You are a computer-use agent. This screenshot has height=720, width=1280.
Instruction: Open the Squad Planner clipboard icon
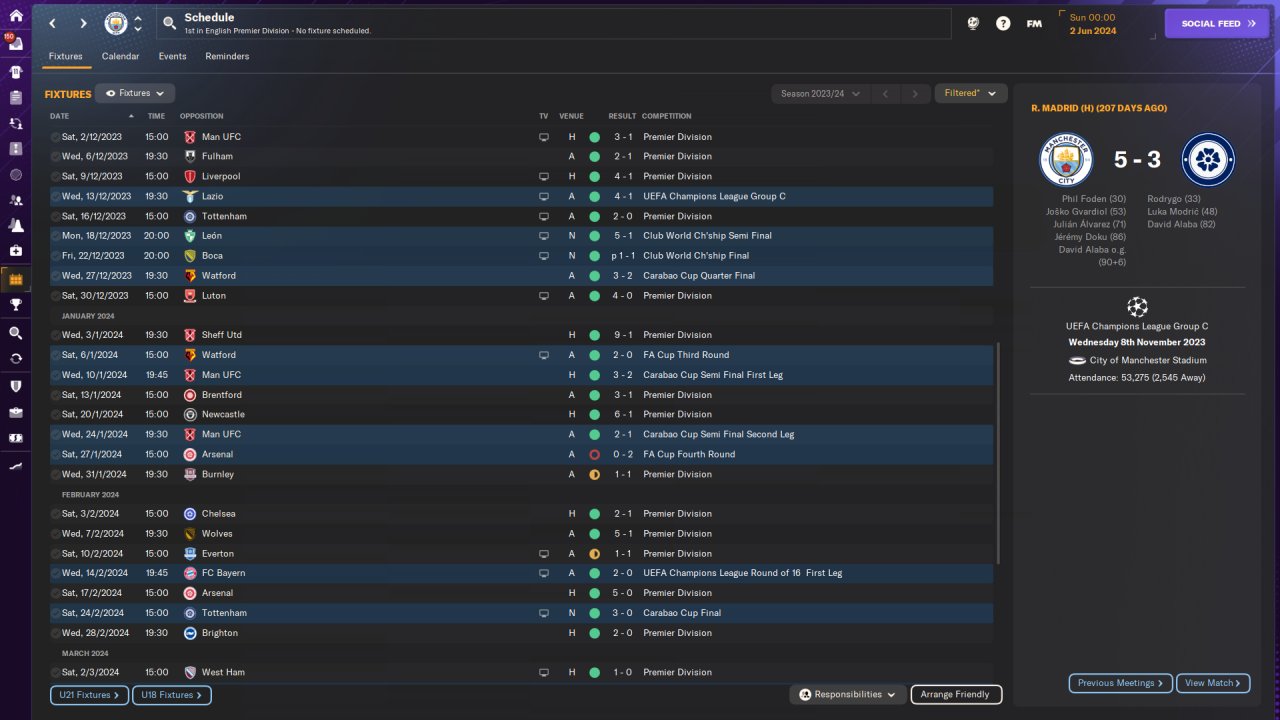[x=15, y=98]
